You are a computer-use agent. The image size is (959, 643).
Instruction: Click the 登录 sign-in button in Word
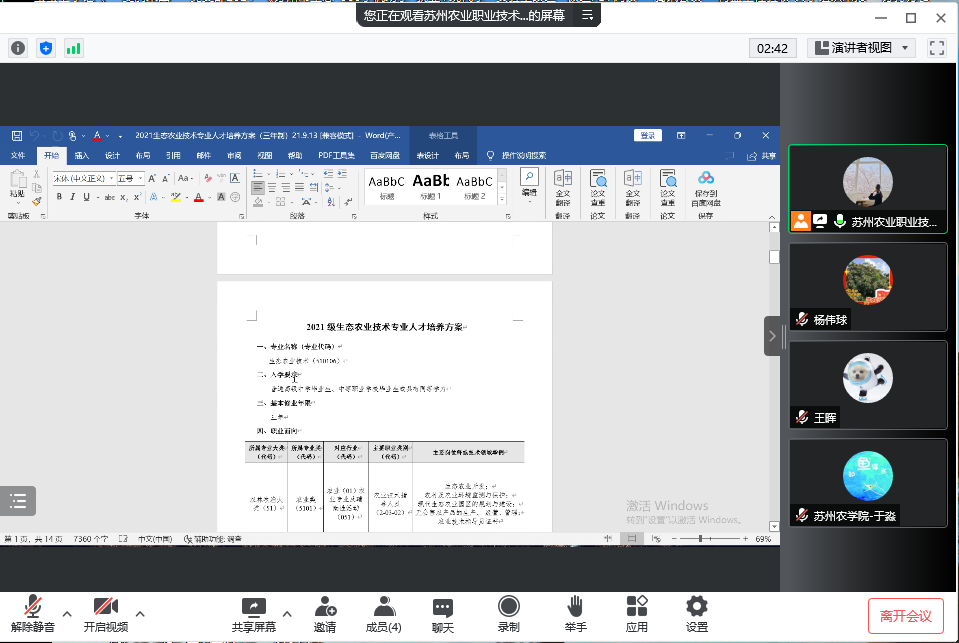coord(648,136)
